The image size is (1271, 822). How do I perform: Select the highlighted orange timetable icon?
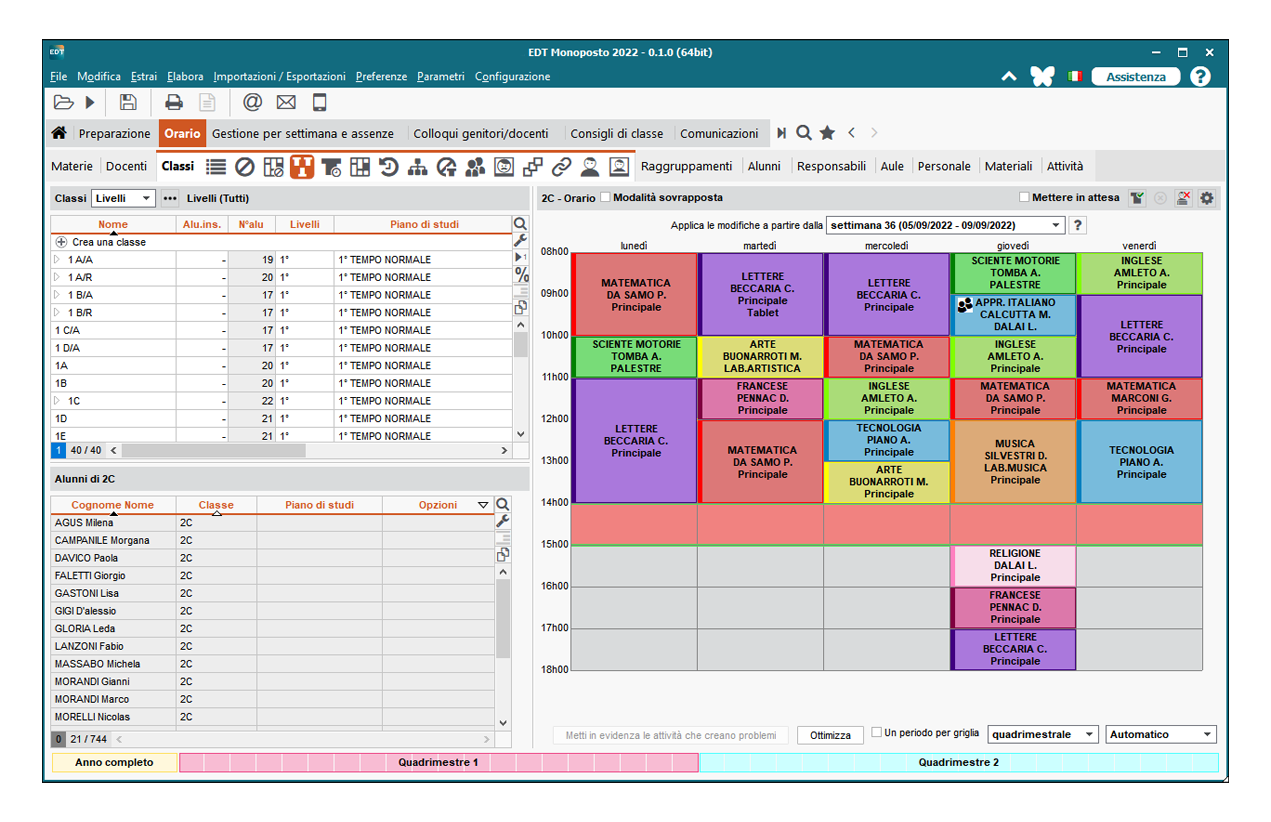click(302, 166)
